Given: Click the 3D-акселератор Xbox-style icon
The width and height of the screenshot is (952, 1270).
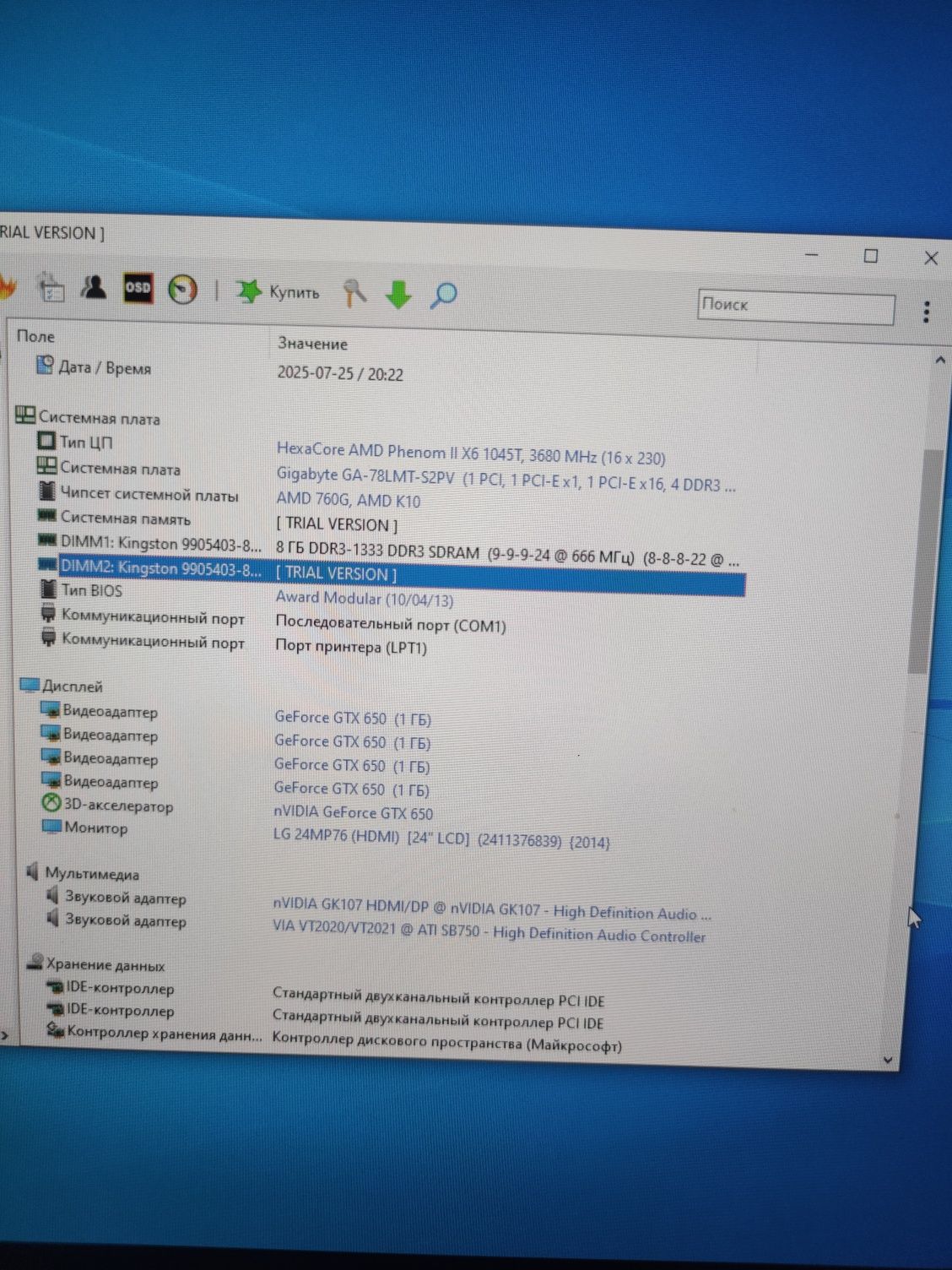Looking at the screenshot, I should (x=51, y=803).
